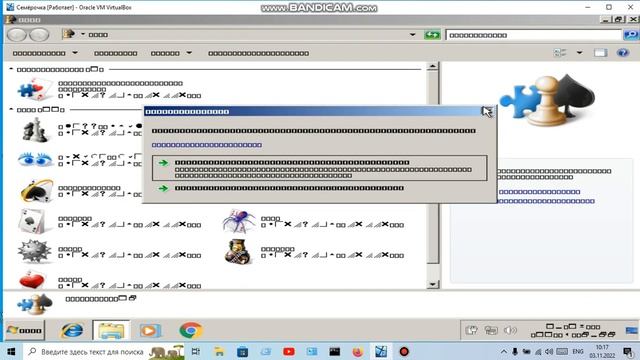Collapse the first group header arrow
The image size is (640, 360).
(11, 69)
